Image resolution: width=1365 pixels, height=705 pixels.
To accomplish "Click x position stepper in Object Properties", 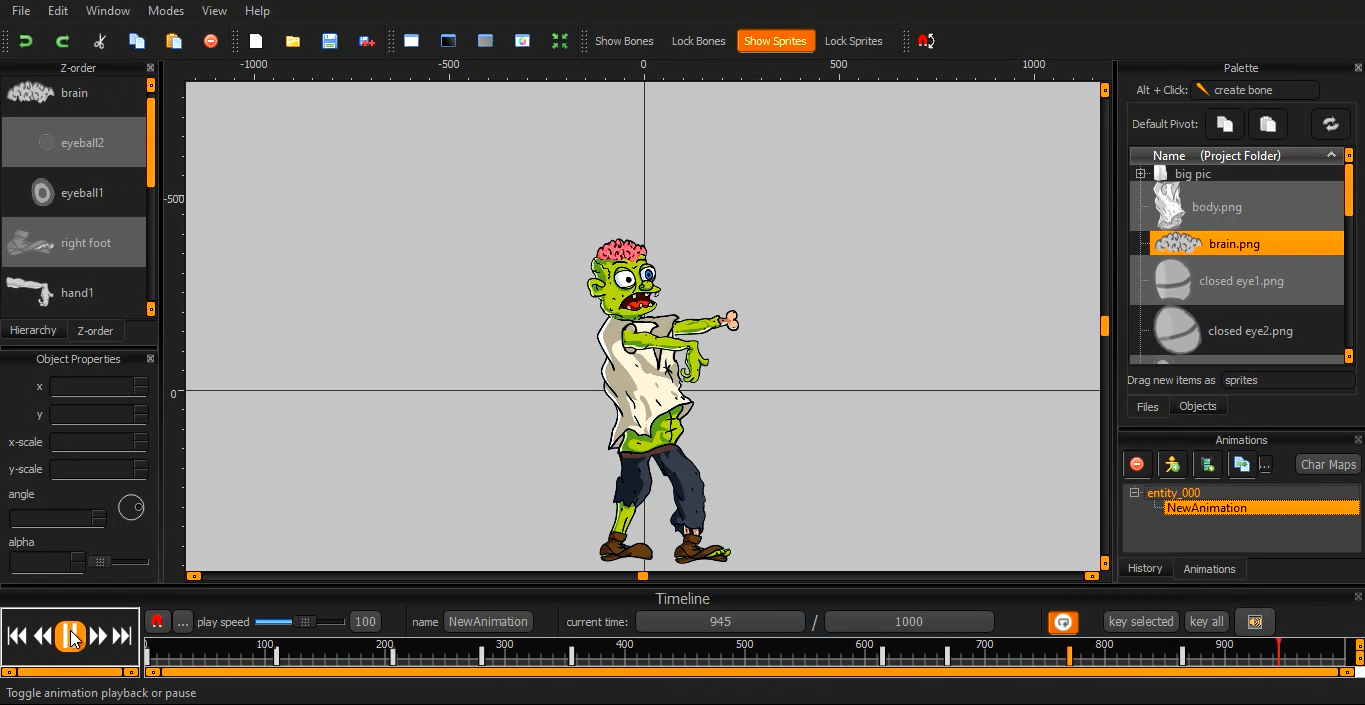I will click(141, 386).
